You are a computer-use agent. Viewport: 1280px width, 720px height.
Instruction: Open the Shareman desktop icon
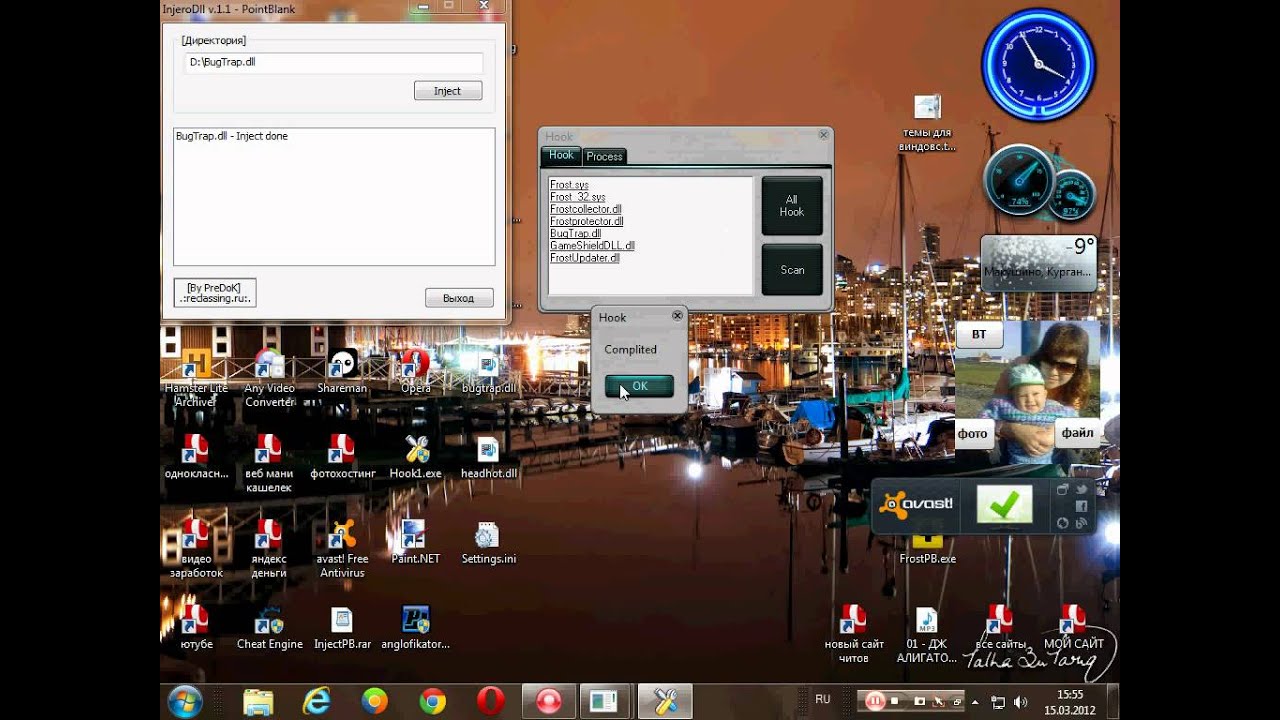coord(342,372)
